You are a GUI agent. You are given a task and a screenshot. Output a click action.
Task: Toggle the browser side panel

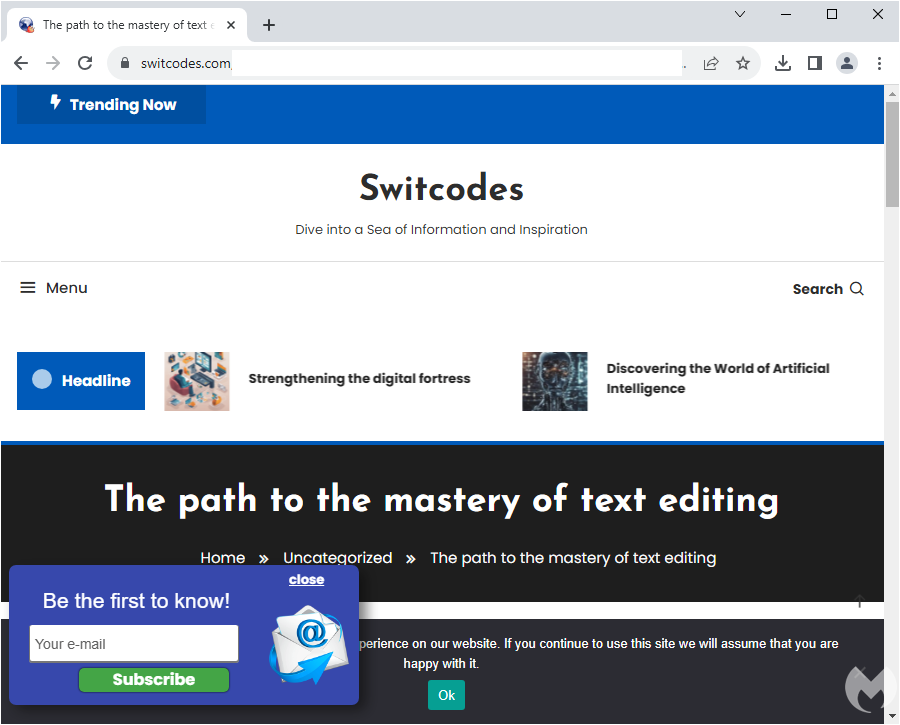coord(814,63)
